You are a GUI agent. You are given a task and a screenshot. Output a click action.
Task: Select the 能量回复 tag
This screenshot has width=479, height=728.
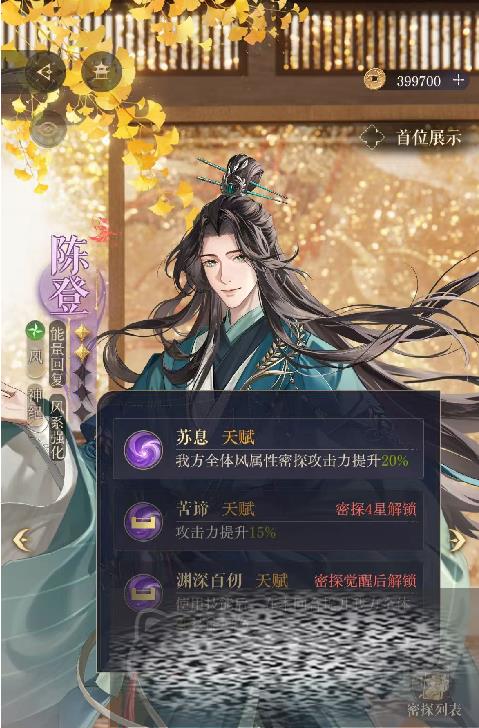point(58,354)
